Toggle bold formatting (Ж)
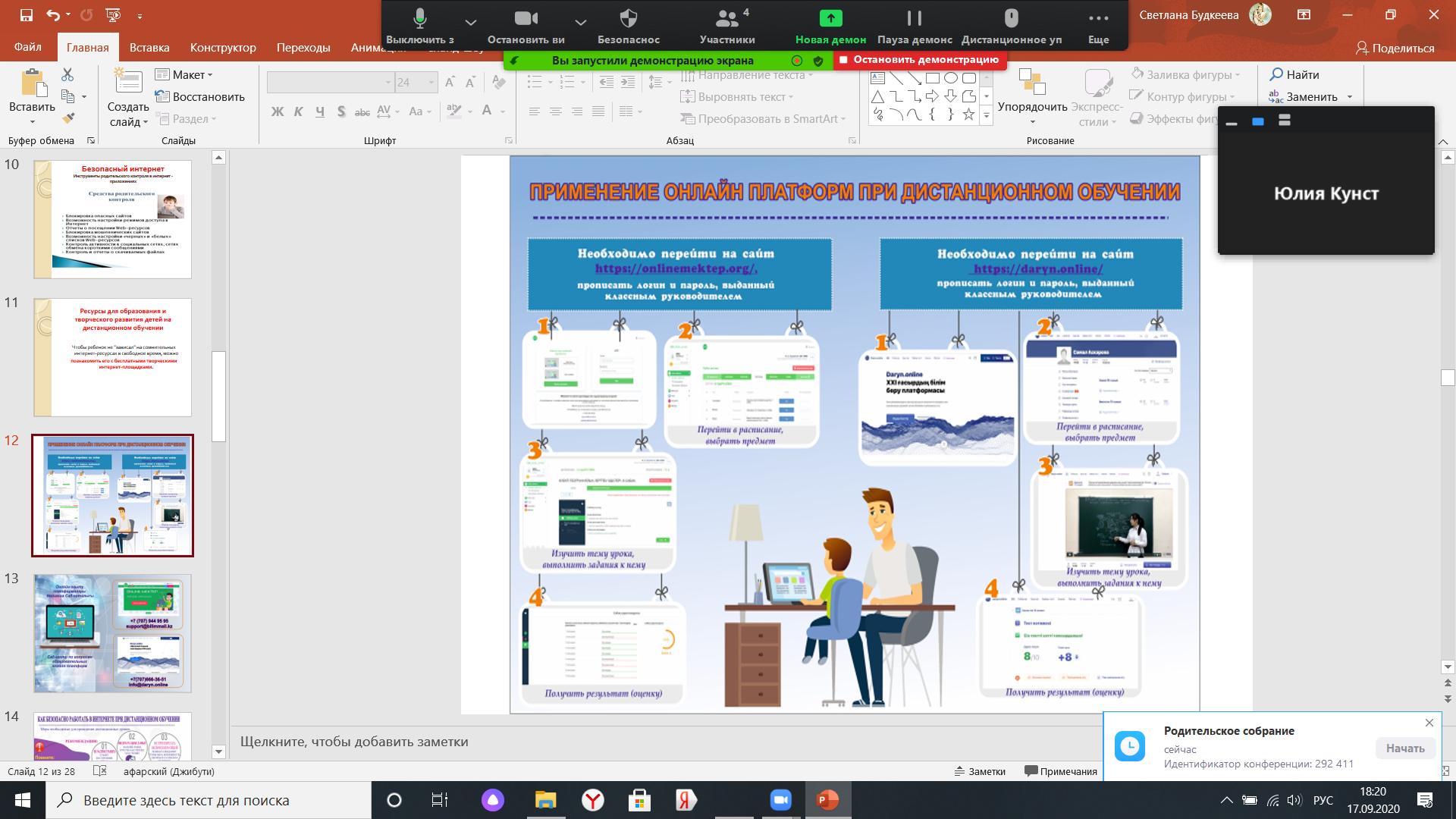1456x819 pixels. click(278, 111)
